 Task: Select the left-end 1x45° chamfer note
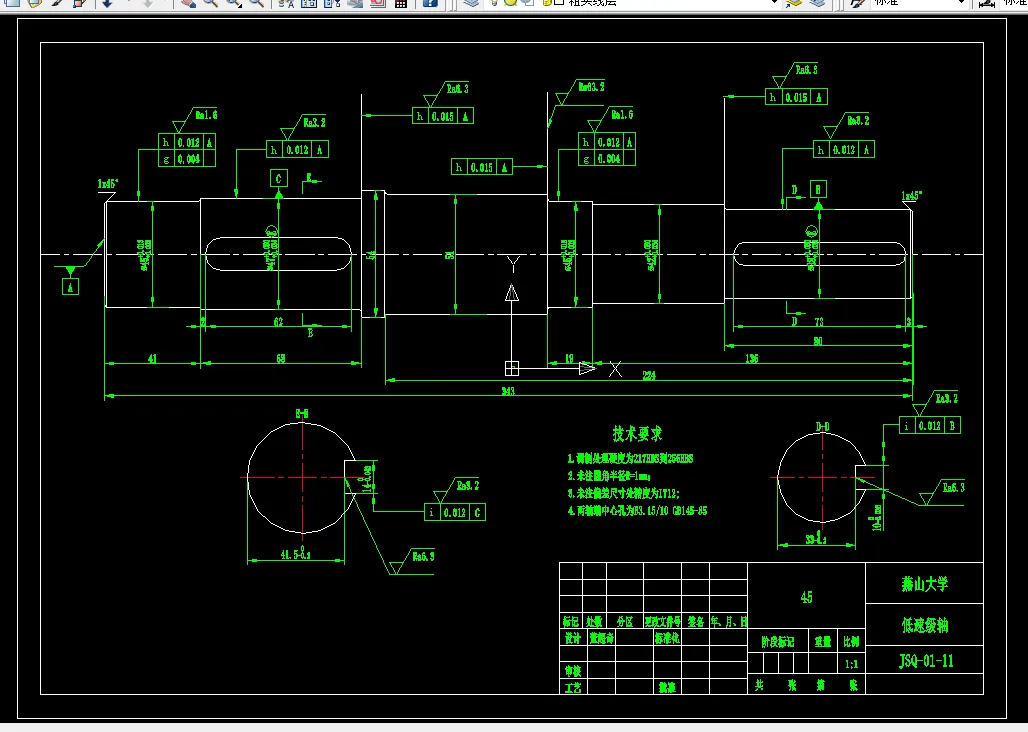108,183
